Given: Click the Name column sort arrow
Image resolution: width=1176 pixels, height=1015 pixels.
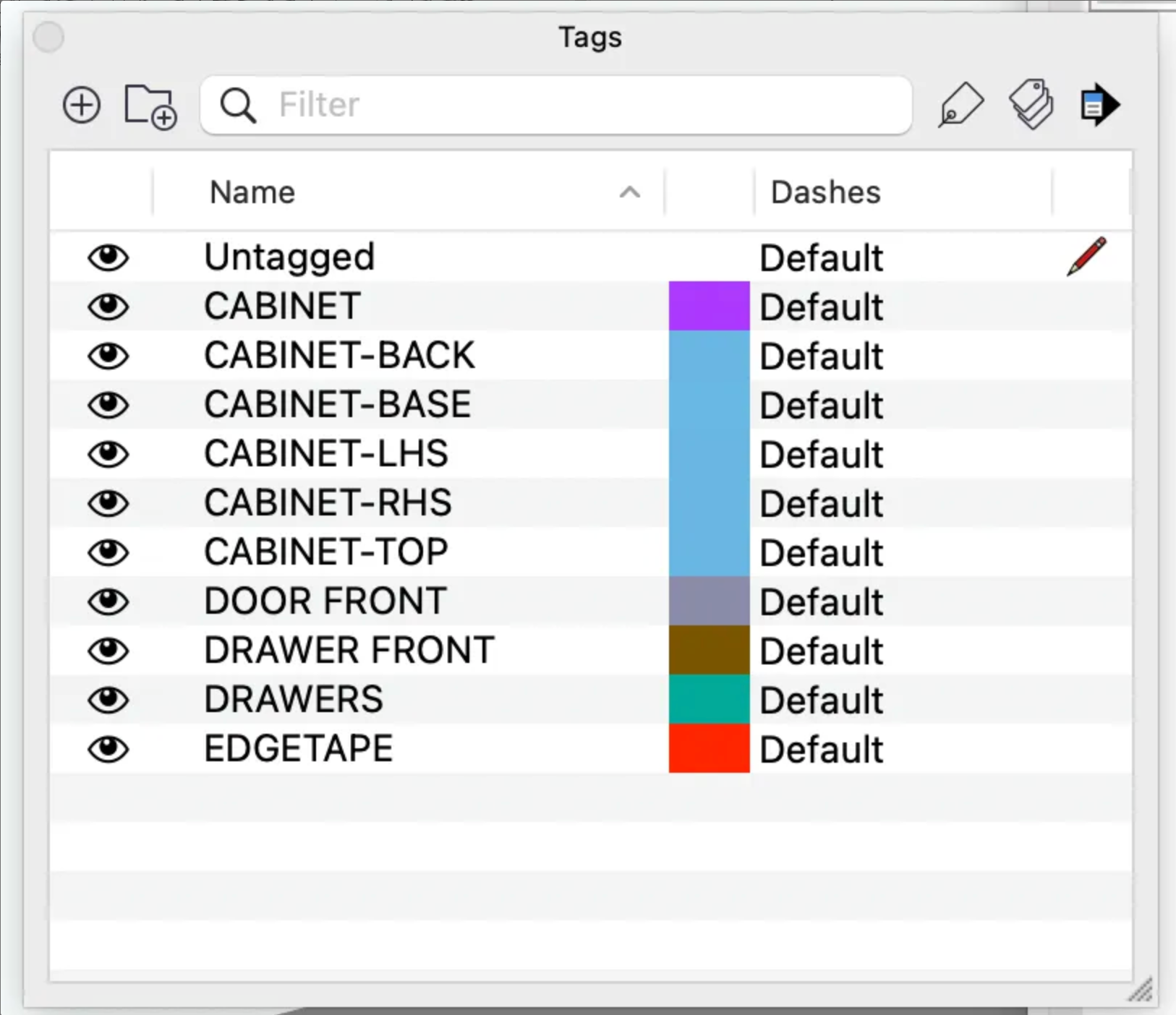Looking at the screenshot, I should (629, 192).
